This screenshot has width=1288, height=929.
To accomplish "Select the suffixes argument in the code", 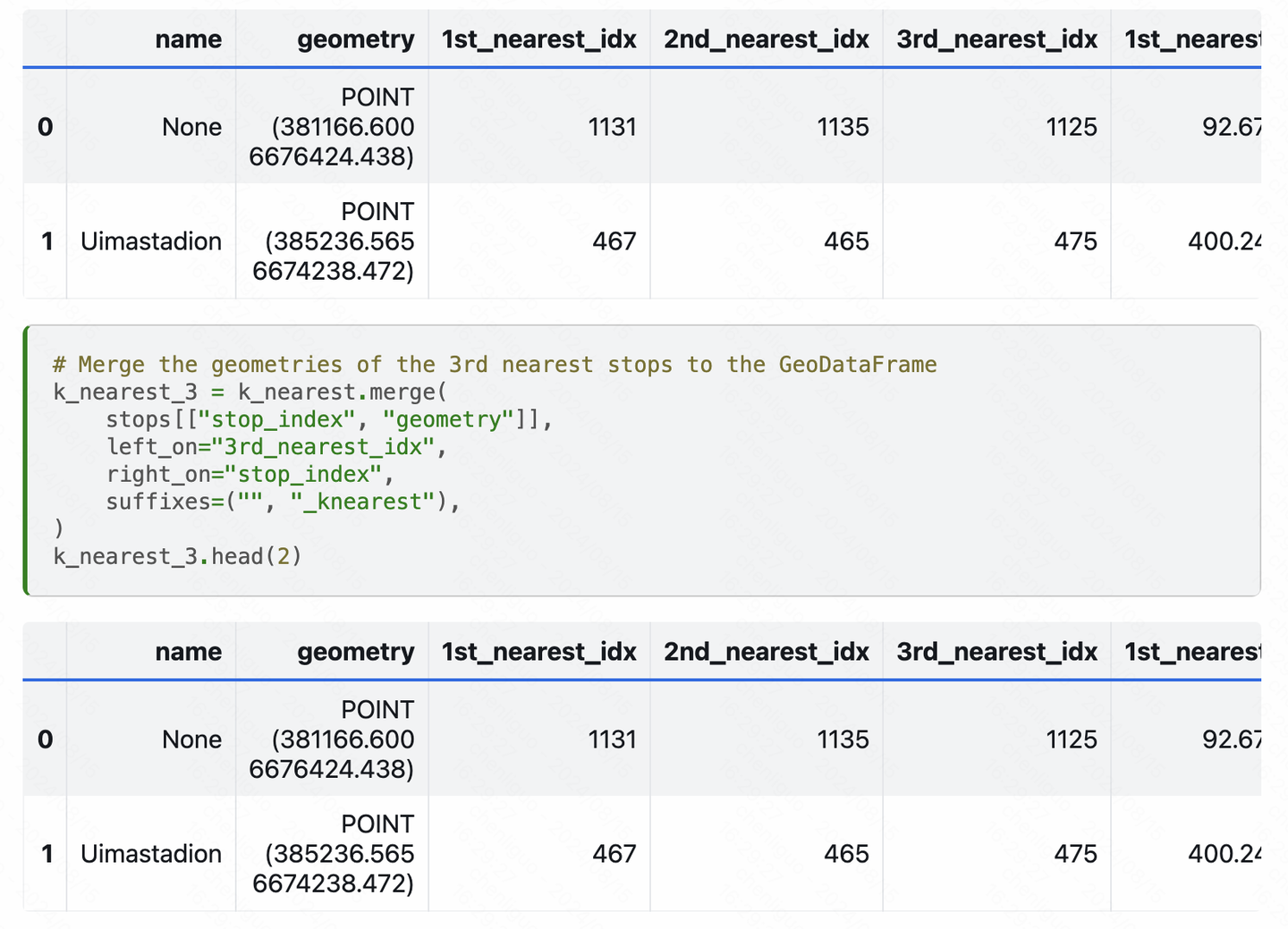I will tap(283, 502).
